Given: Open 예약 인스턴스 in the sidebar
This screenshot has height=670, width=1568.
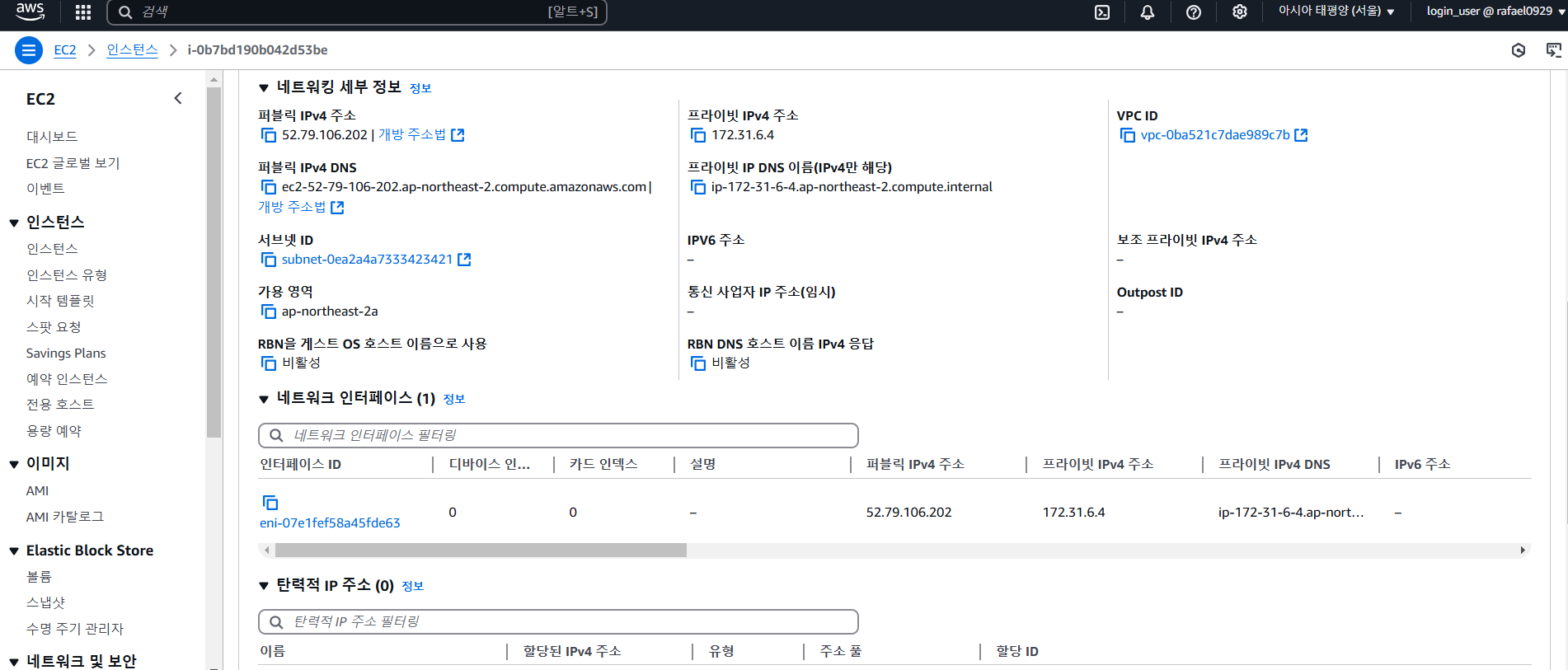Looking at the screenshot, I should [67, 379].
